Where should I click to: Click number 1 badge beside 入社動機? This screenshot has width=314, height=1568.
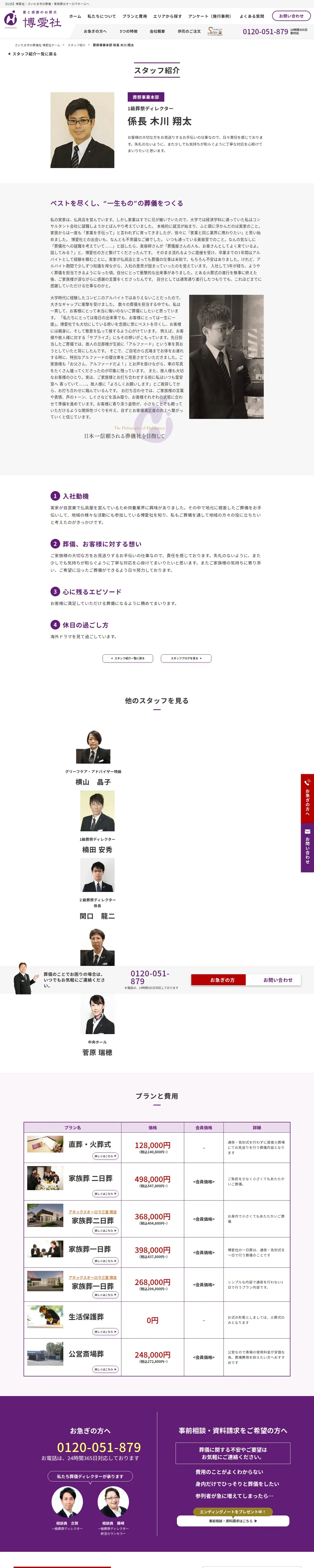click(x=55, y=496)
